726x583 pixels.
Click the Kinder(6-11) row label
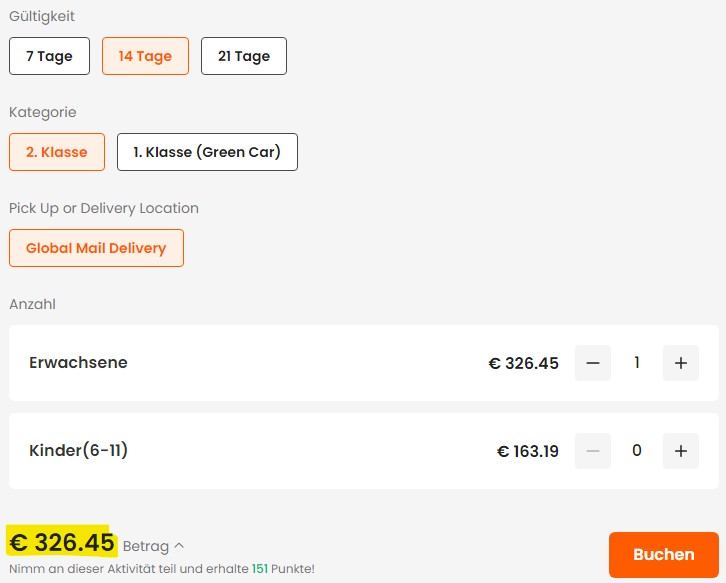click(78, 451)
